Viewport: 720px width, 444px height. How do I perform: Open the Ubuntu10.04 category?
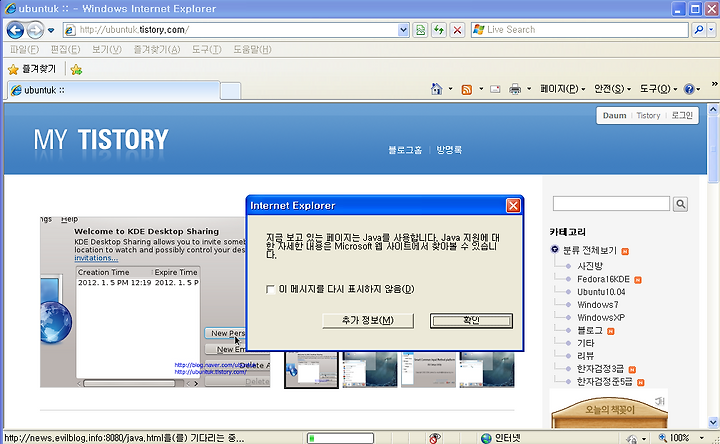pyautogui.click(x=601, y=292)
